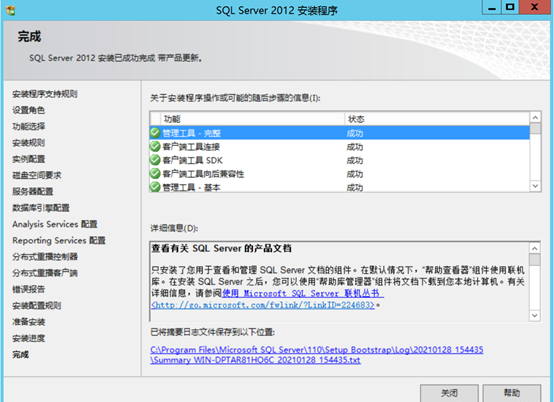This screenshot has height=402, width=554.
Task: Click the 帮助 button
Action: (512, 393)
